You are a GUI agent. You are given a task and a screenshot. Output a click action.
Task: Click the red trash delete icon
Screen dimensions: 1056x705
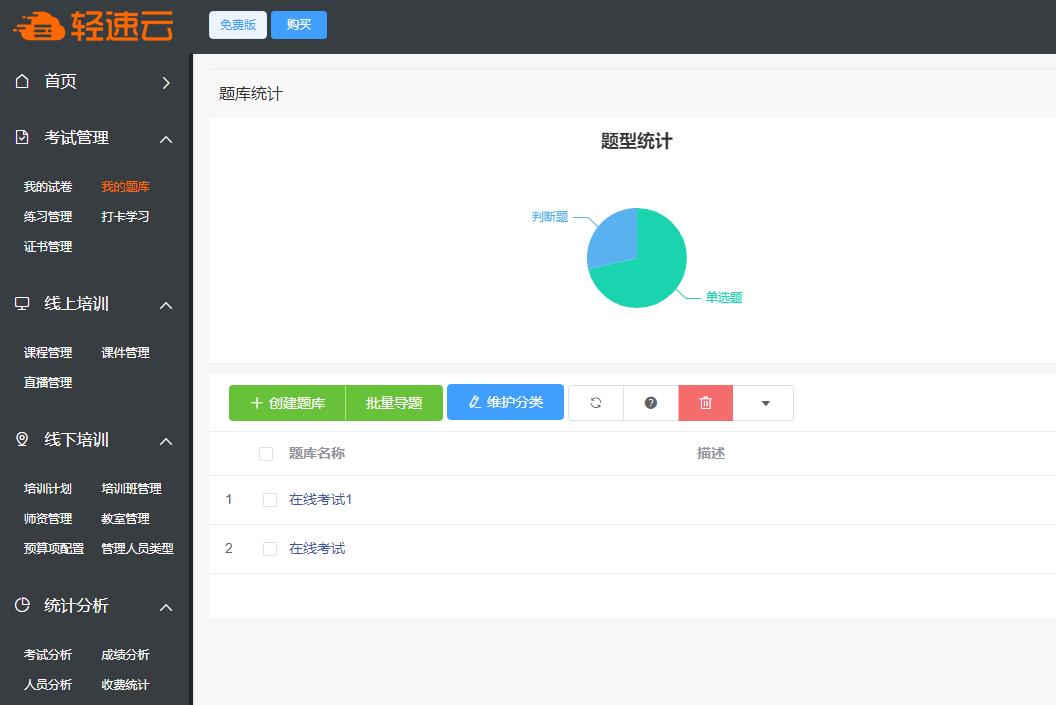point(705,402)
